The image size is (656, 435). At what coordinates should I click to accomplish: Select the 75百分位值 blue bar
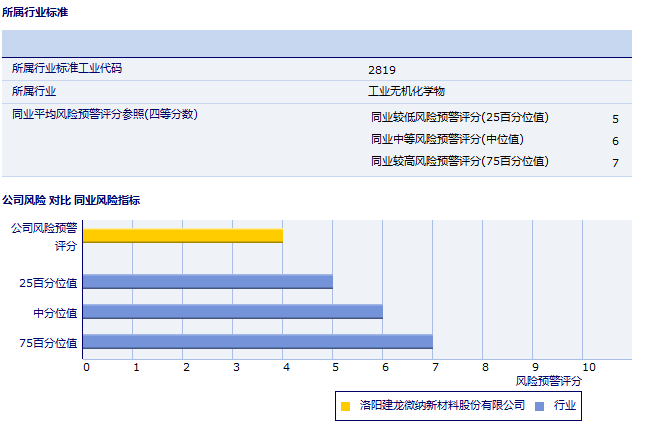coord(257,342)
